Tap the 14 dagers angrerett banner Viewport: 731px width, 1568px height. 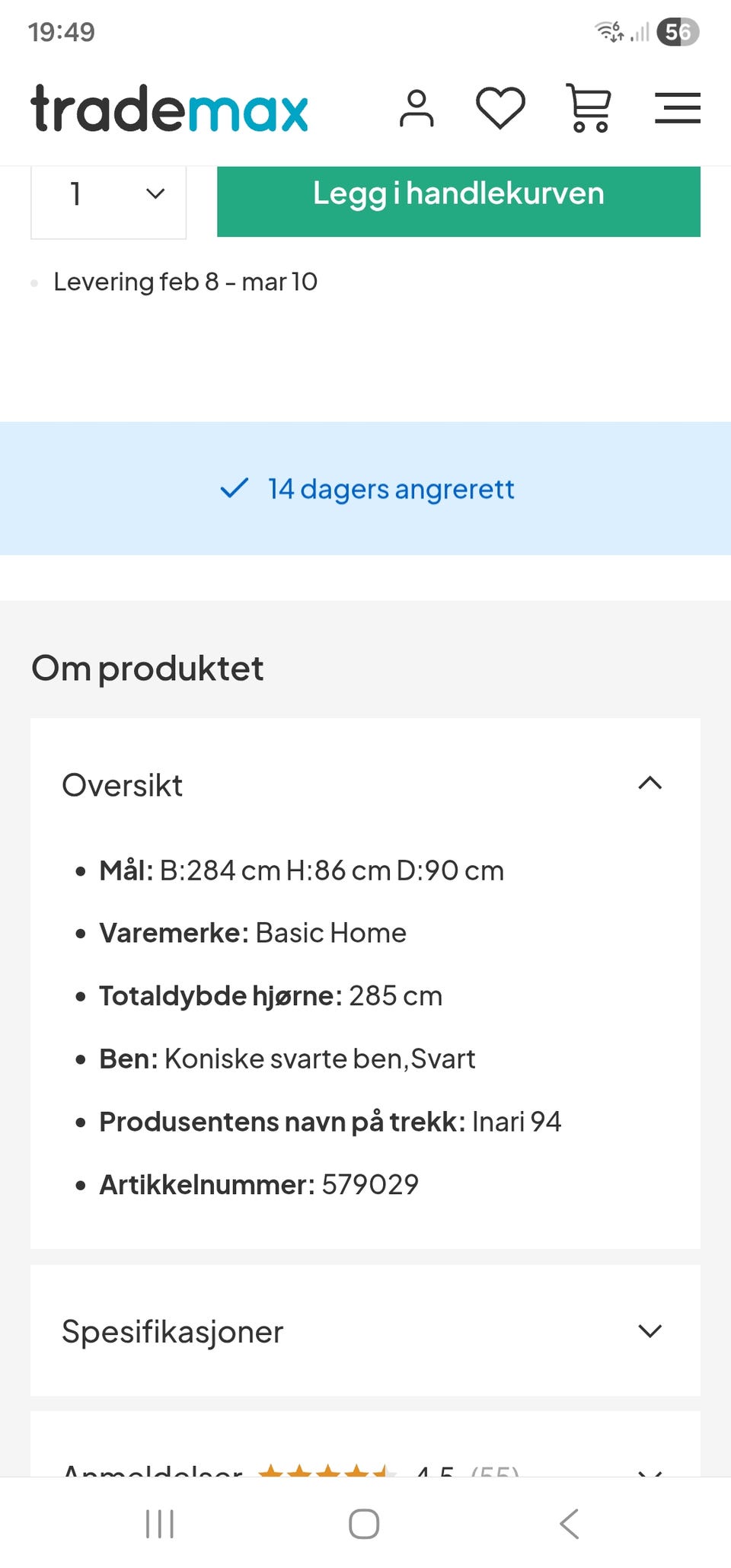tap(367, 488)
